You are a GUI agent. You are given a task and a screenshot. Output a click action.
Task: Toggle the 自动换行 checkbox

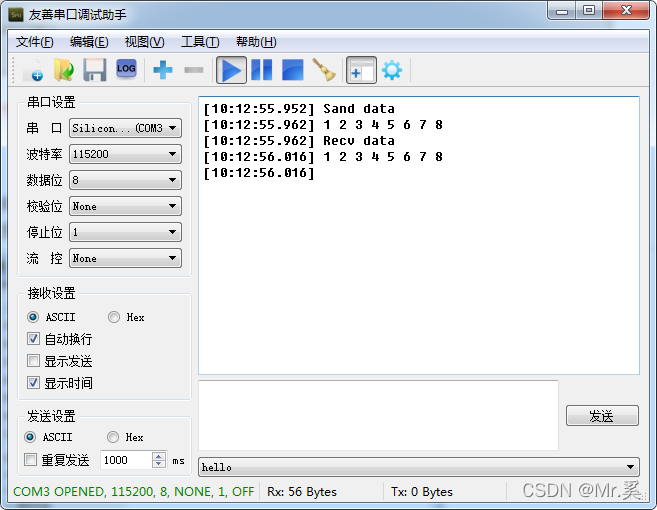[x=34, y=339]
